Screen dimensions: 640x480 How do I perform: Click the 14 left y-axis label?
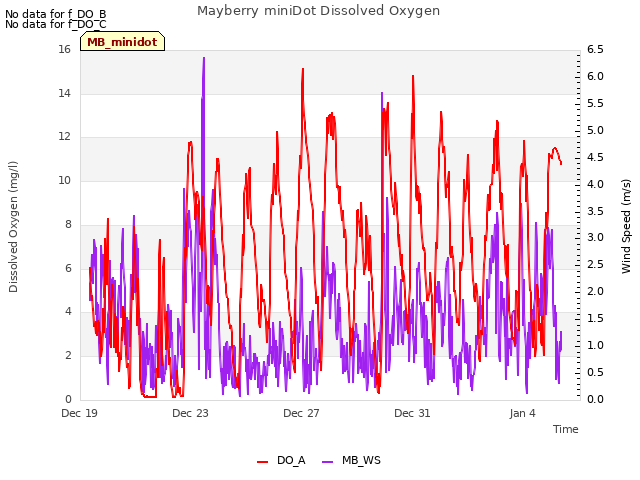click(64, 93)
